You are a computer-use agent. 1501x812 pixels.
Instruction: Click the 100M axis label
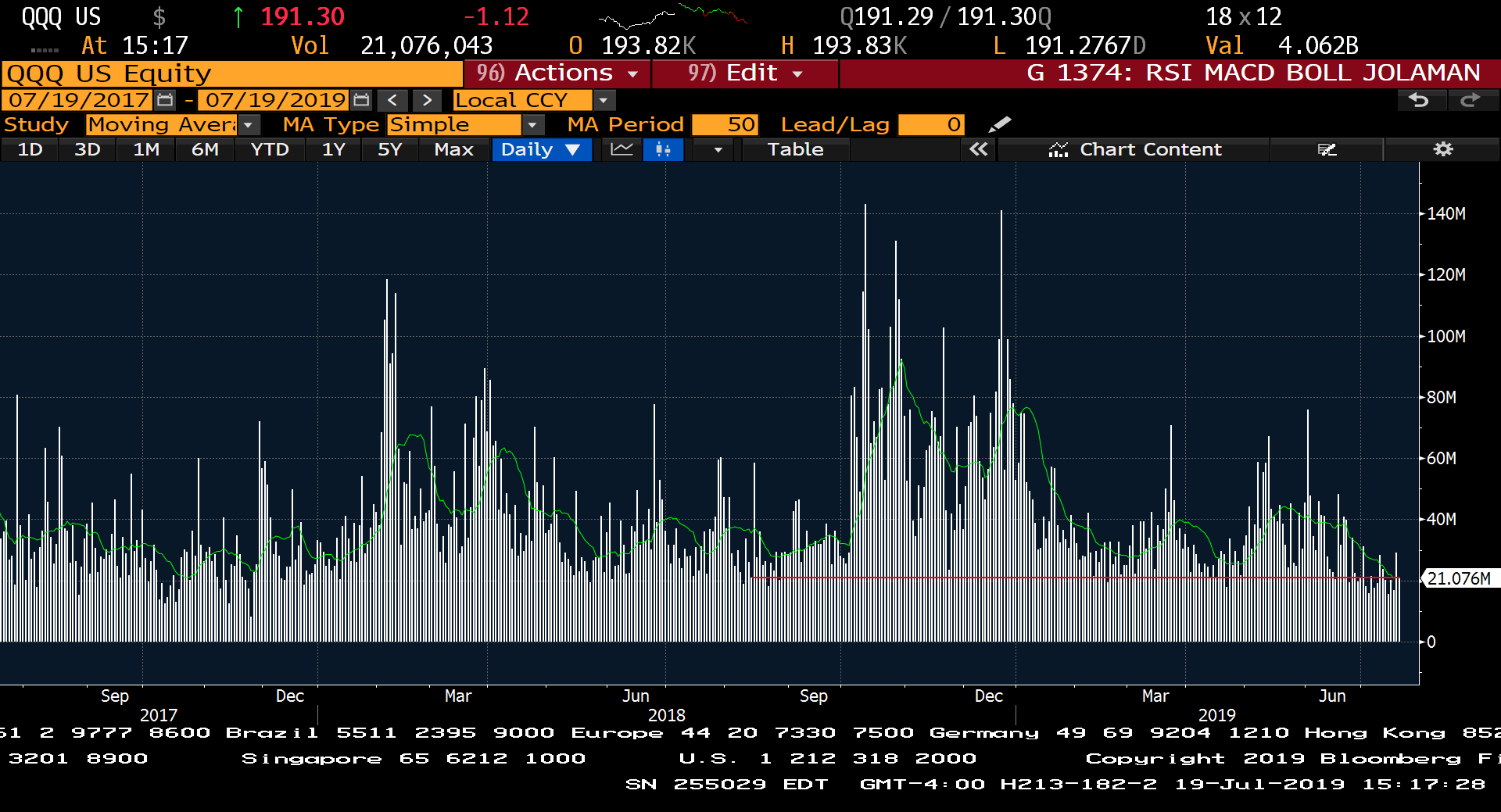pos(1446,337)
